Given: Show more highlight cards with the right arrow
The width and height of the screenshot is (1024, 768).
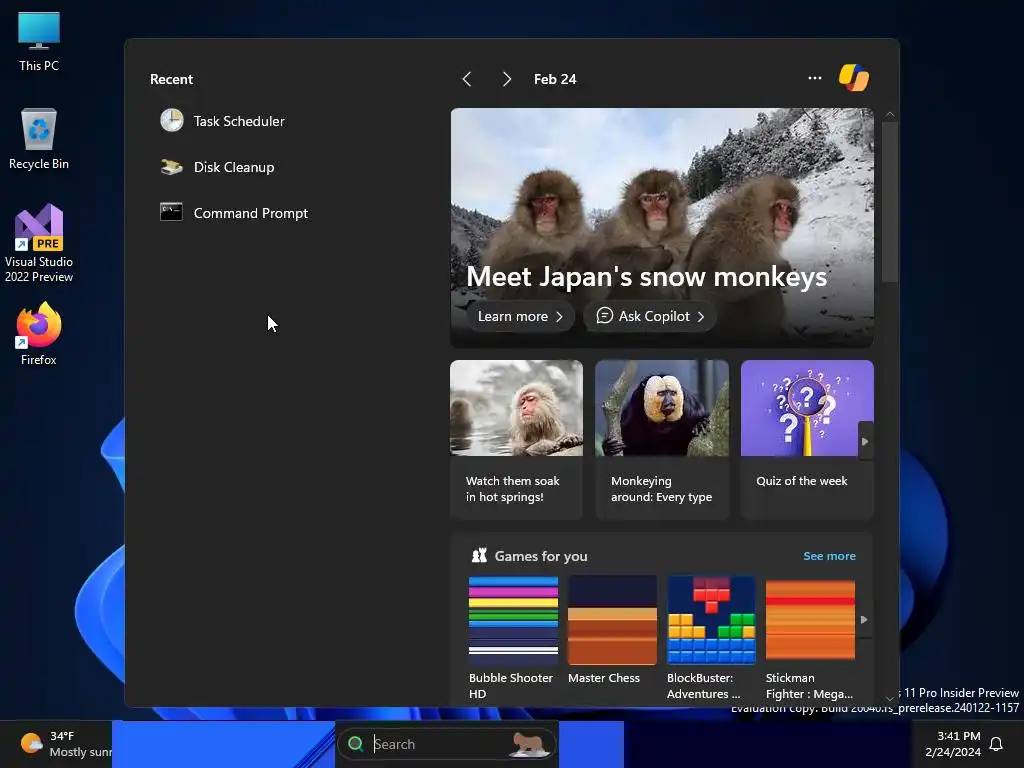Looking at the screenshot, I should click(x=865, y=441).
